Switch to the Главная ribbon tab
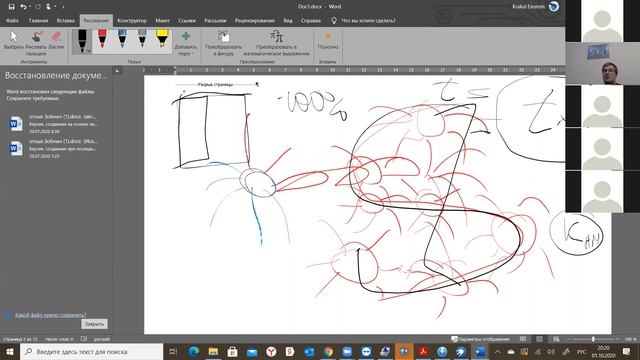This screenshot has width=640, height=360. [x=38, y=20]
